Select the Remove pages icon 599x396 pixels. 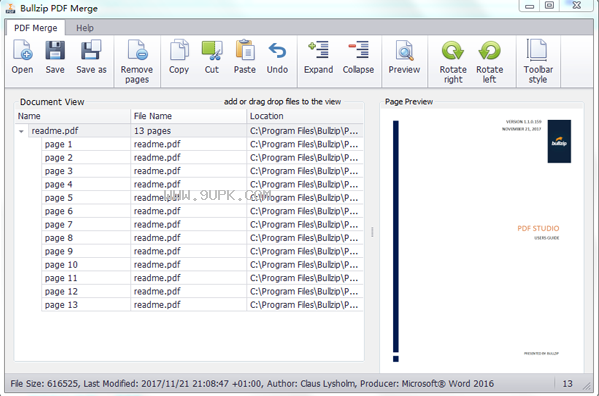(137, 50)
